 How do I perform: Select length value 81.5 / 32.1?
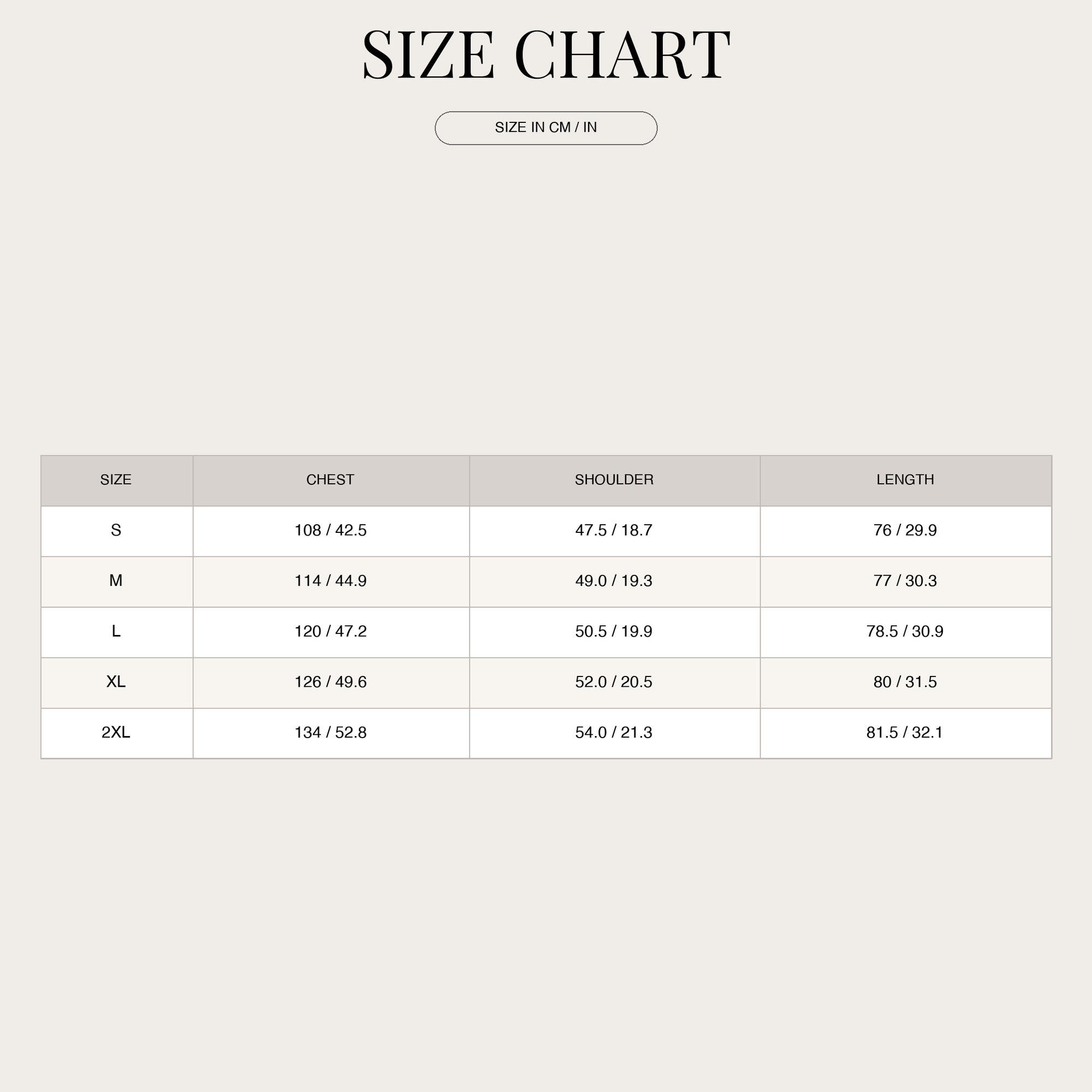[x=905, y=733]
